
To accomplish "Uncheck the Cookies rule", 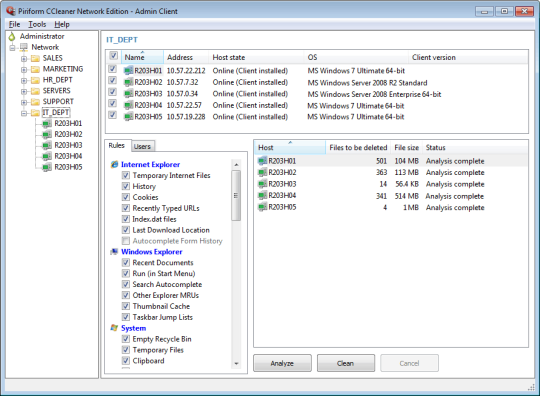I will click(126, 197).
